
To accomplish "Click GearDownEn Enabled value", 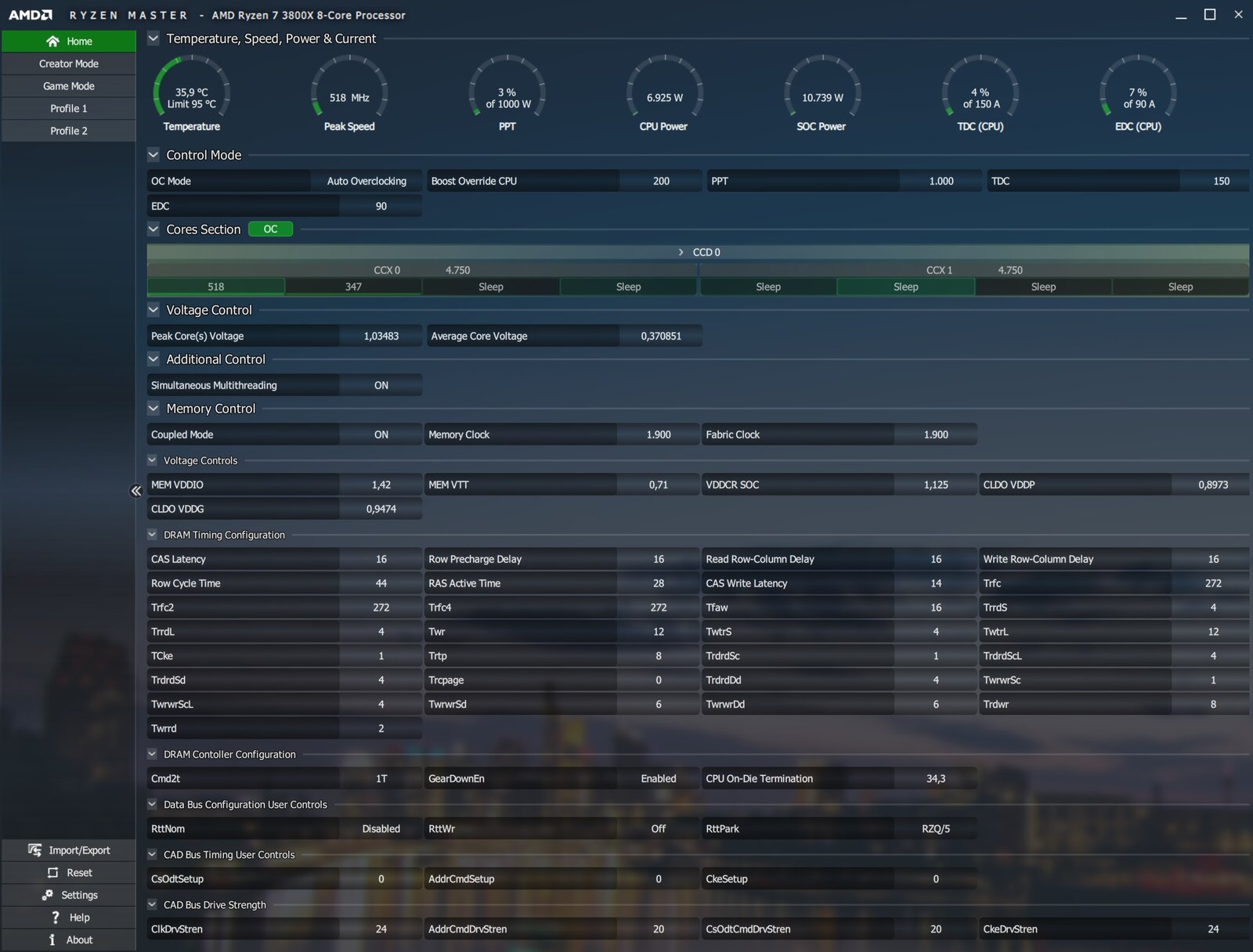I will 659,778.
